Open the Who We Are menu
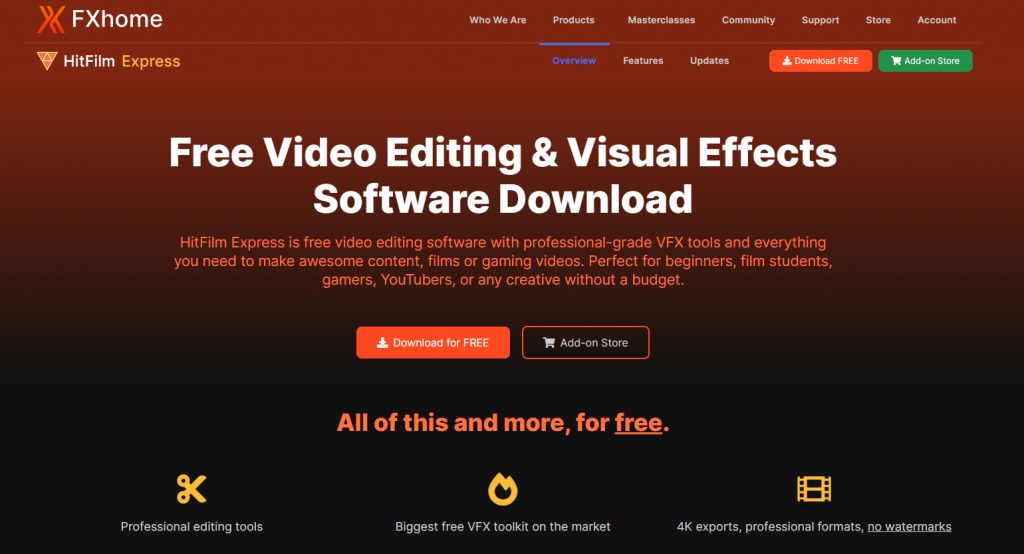1024x554 pixels. click(498, 20)
